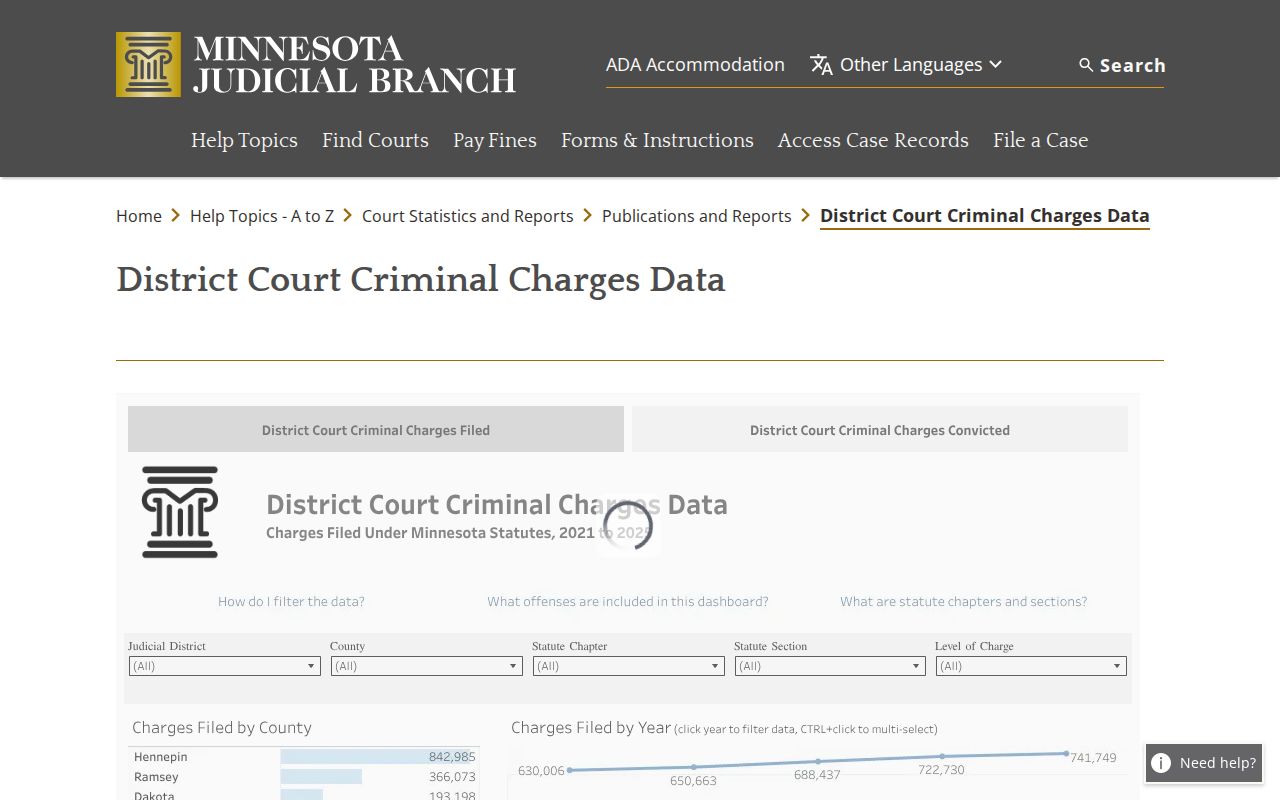Click the Charges Filed by County heading
Image resolution: width=1280 pixels, height=800 pixels.
pyautogui.click(x=222, y=728)
